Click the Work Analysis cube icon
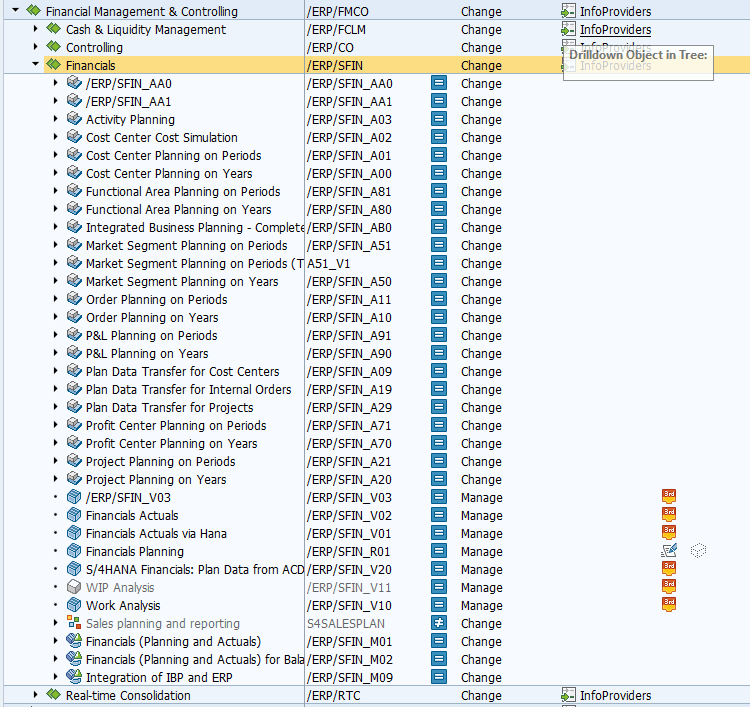The height and width of the screenshot is (707, 750). point(74,605)
